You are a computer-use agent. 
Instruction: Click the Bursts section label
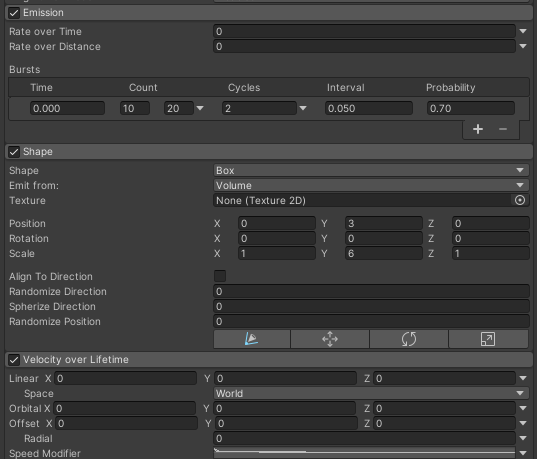coord(25,70)
